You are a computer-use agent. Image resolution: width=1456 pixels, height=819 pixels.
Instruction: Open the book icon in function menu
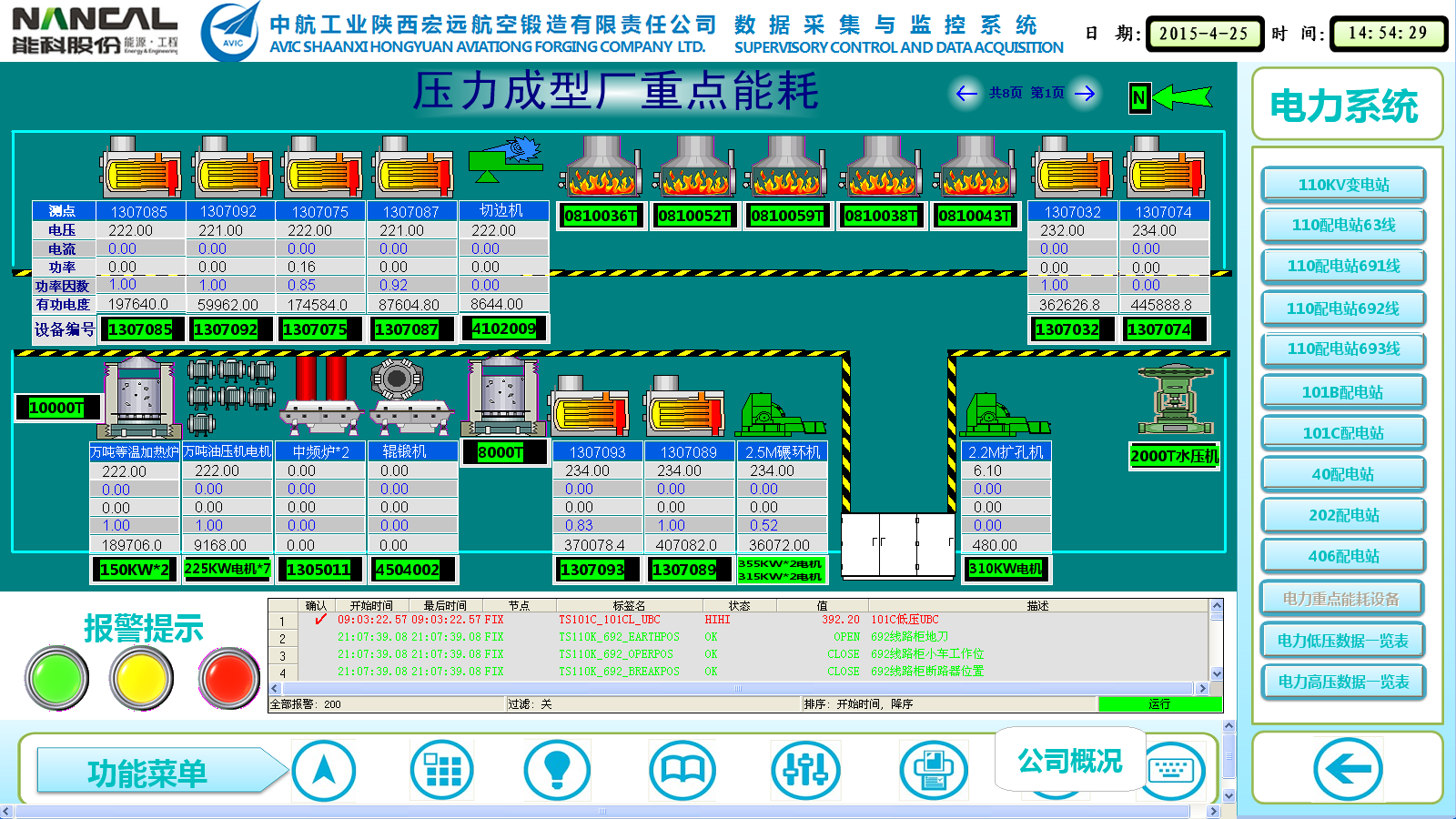pos(682,770)
